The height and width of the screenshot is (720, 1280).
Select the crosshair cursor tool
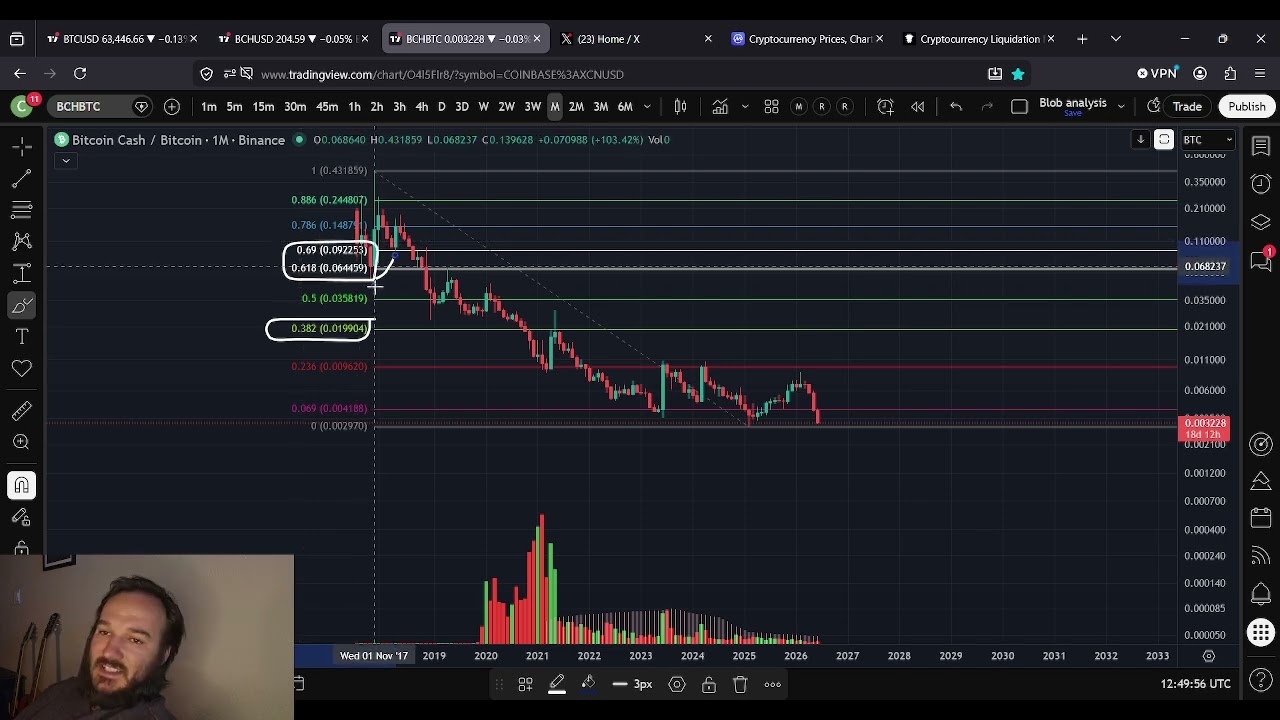pos(21,146)
